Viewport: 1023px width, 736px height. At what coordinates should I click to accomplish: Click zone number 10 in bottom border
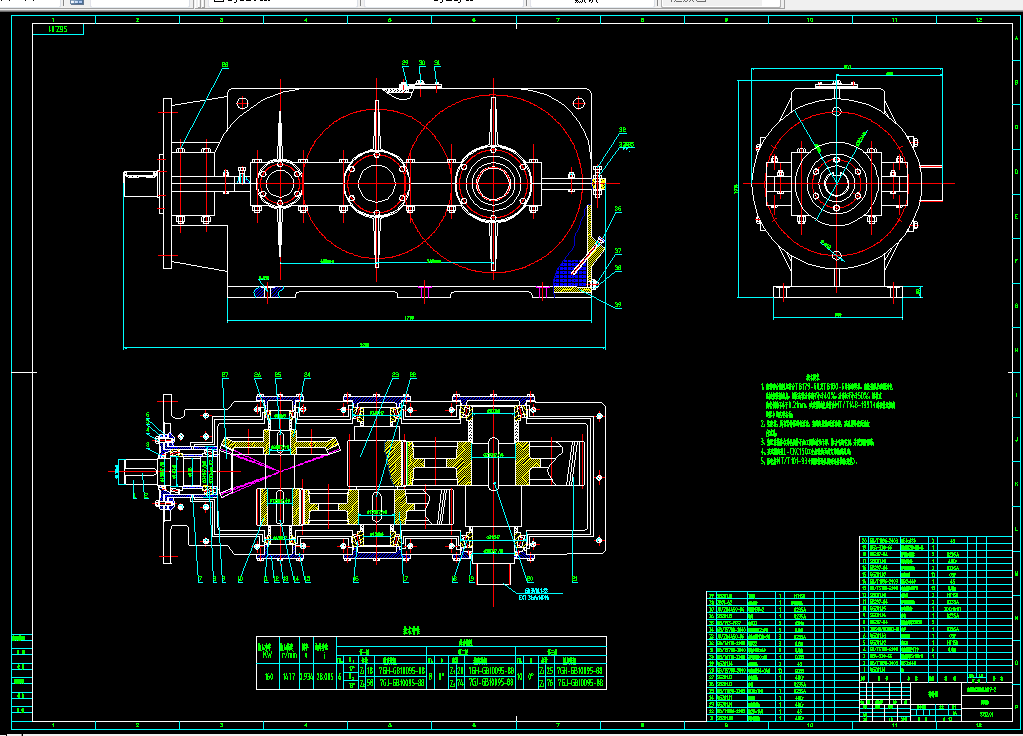810,725
